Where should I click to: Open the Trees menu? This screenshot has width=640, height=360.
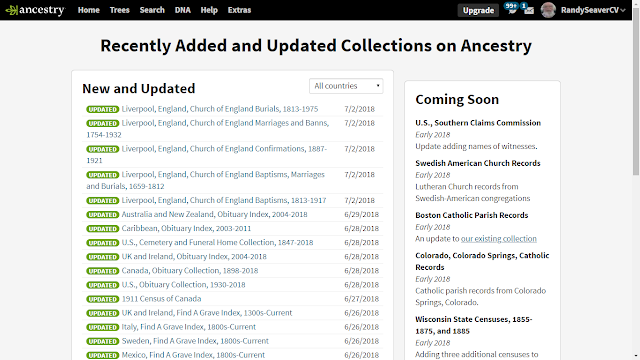[x=120, y=10]
